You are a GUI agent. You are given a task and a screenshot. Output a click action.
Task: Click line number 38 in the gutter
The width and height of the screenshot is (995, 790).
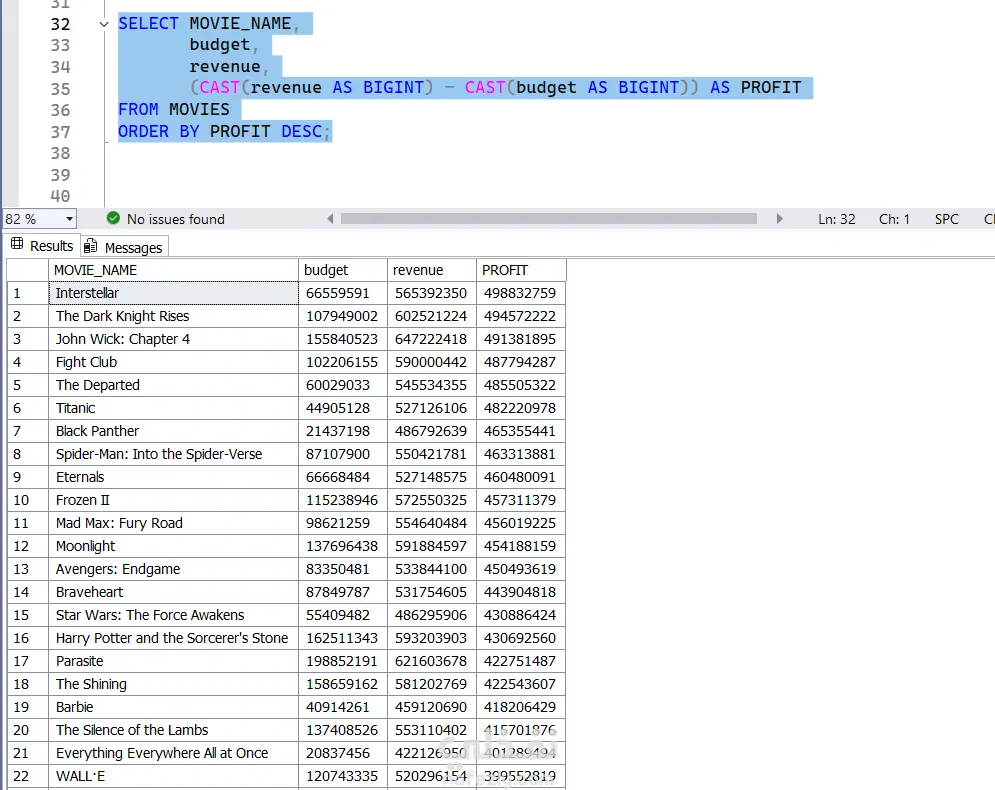(x=60, y=153)
